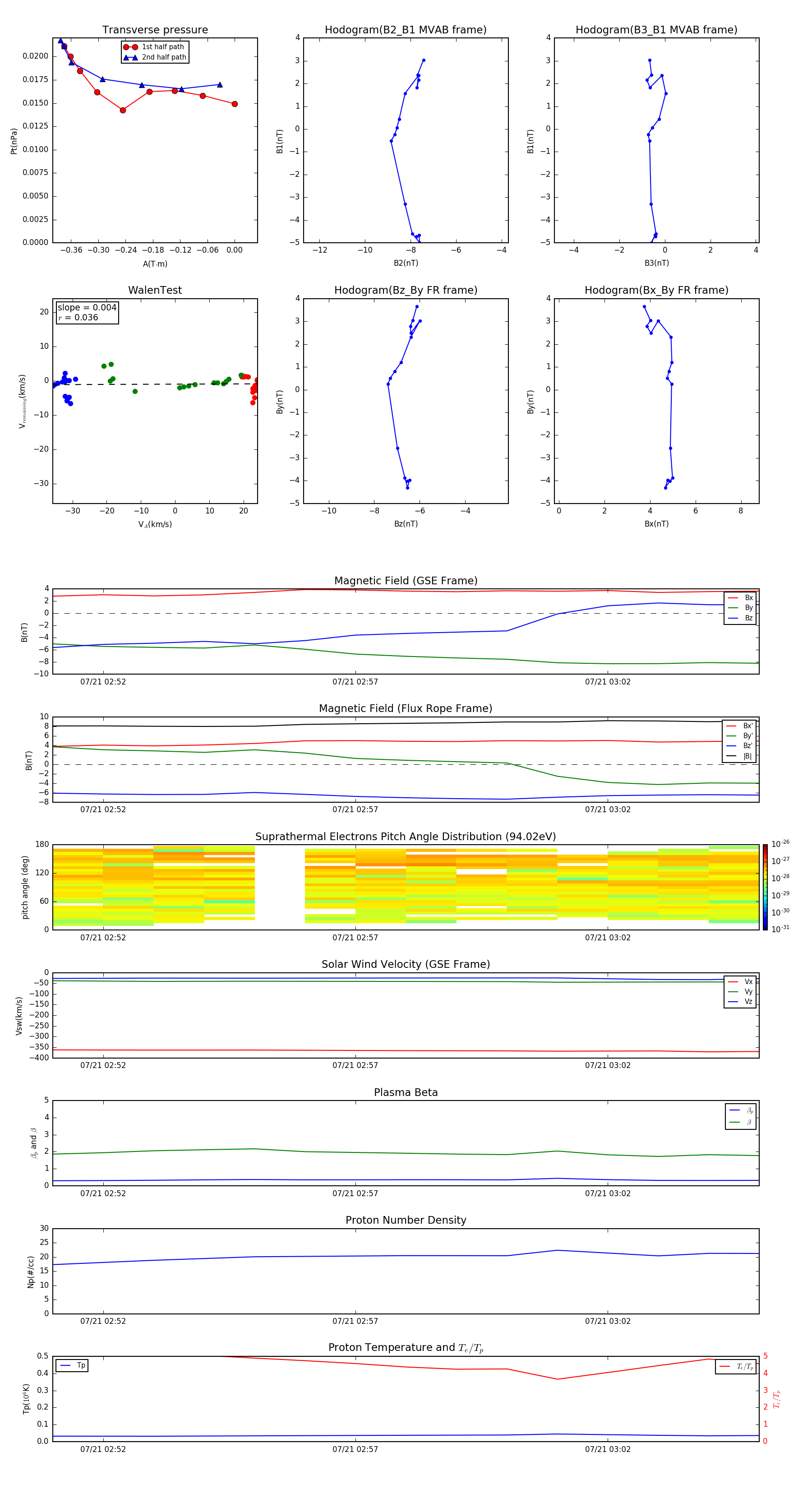This screenshot has height=1489, width=812.
Task: Click the 'Bx' legend entry in GSE panel
Action: (x=740, y=598)
